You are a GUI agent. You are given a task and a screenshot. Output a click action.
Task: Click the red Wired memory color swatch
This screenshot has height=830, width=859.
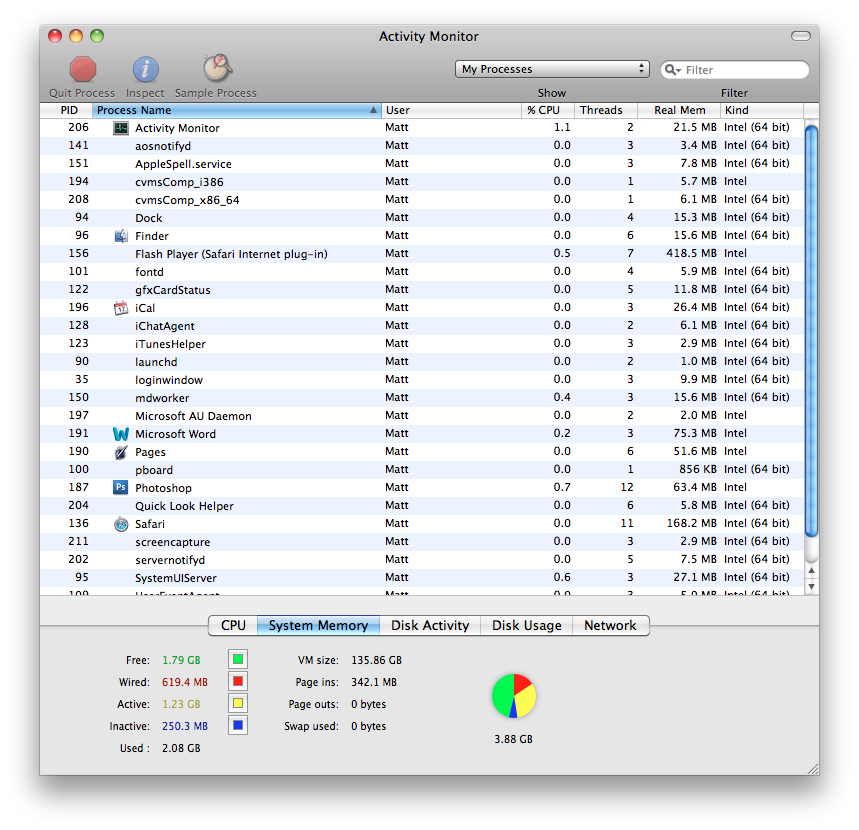coord(238,681)
